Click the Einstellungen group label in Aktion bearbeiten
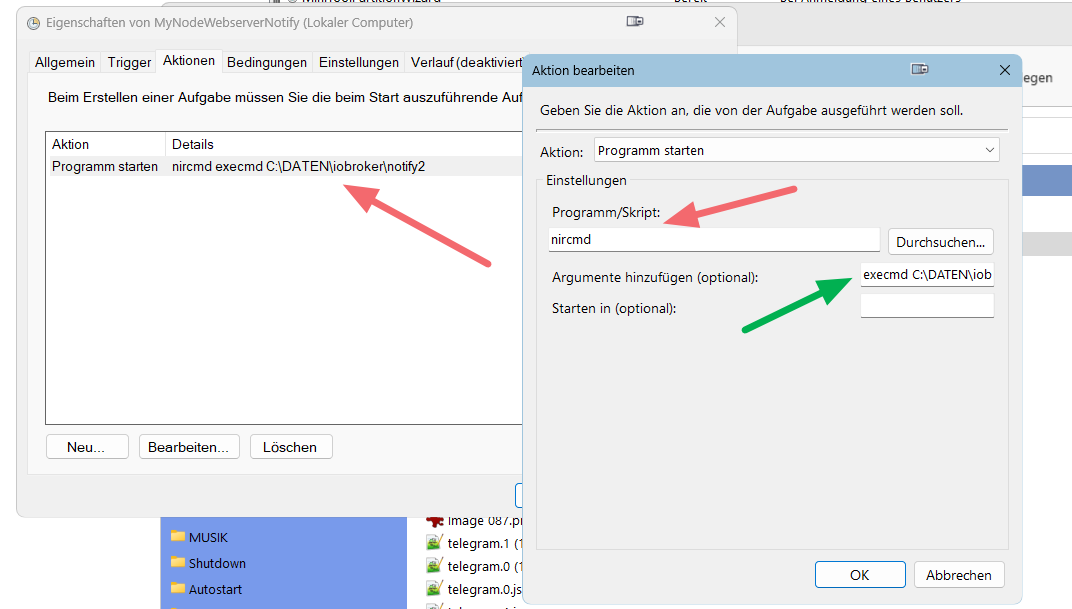Screen dimensions: 1072x609 click(586, 180)
